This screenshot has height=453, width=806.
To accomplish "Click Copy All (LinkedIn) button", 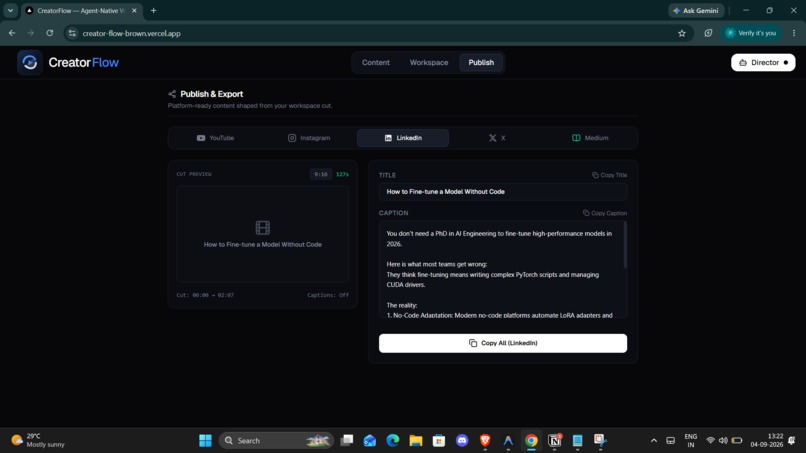I will pos(503,343).
